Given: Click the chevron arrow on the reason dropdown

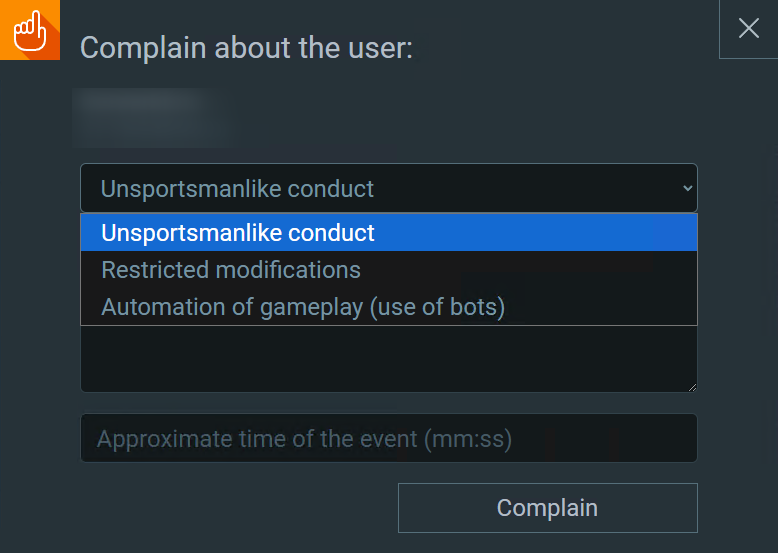Looking at the screenshot, I should point(687,188).
